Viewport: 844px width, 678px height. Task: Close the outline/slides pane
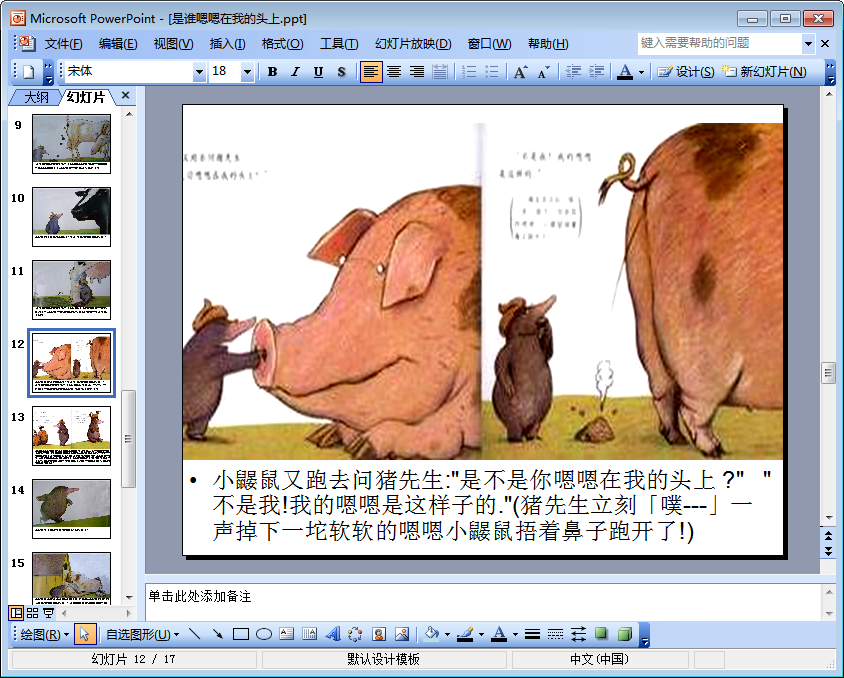click(125, 96)
